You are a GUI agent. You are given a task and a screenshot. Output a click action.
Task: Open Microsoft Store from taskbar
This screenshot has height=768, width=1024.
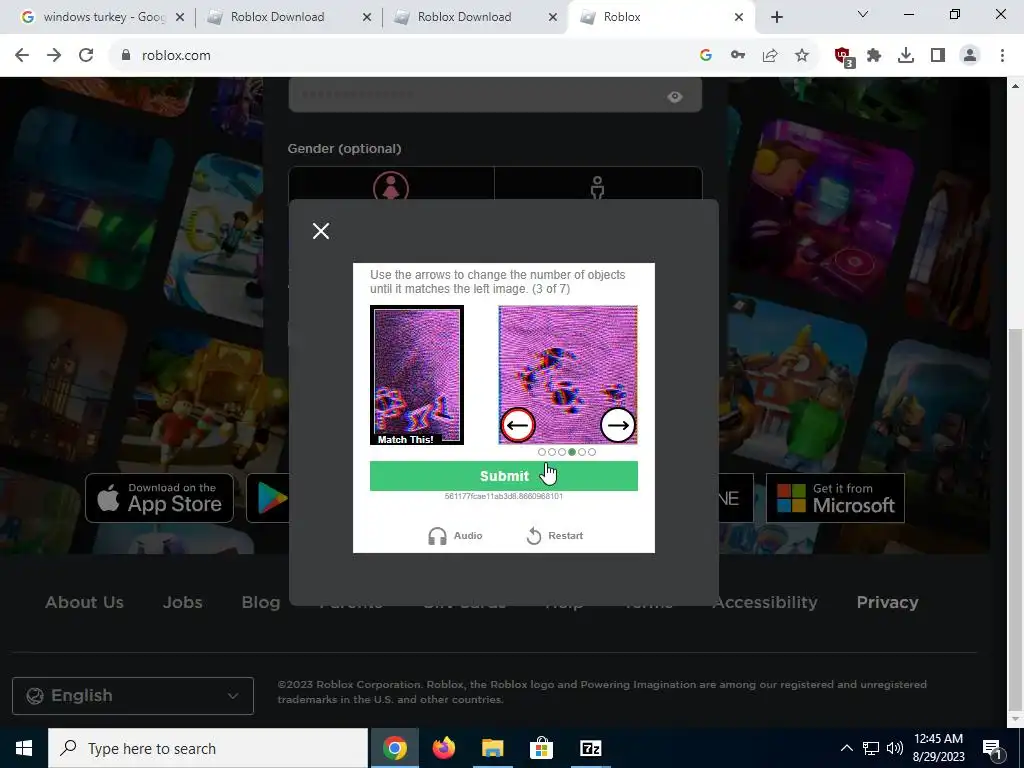click(541, 748)
